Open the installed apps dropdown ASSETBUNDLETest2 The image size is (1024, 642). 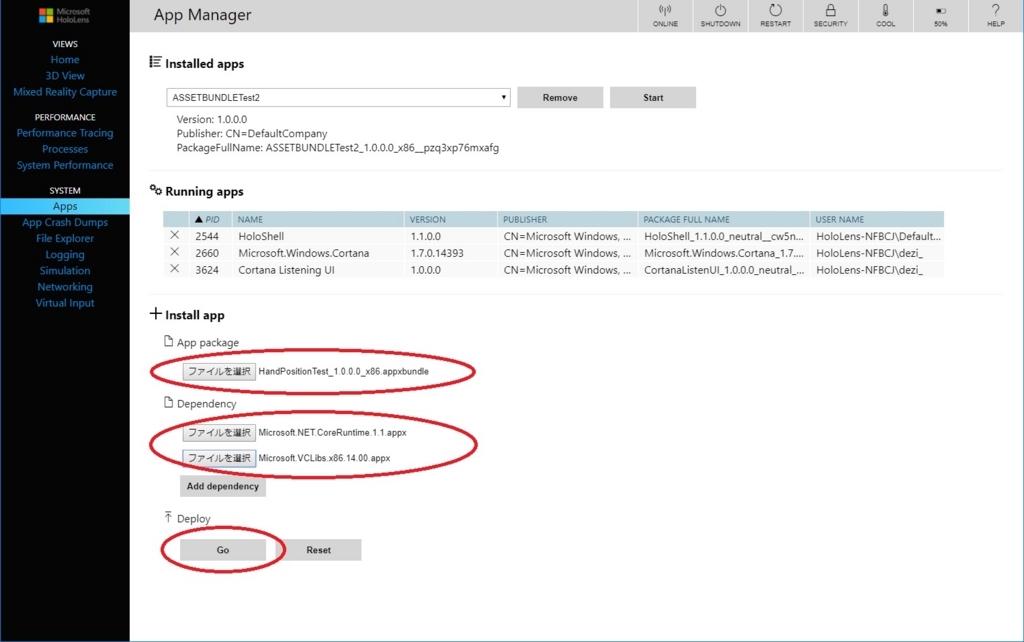(338, 97)
